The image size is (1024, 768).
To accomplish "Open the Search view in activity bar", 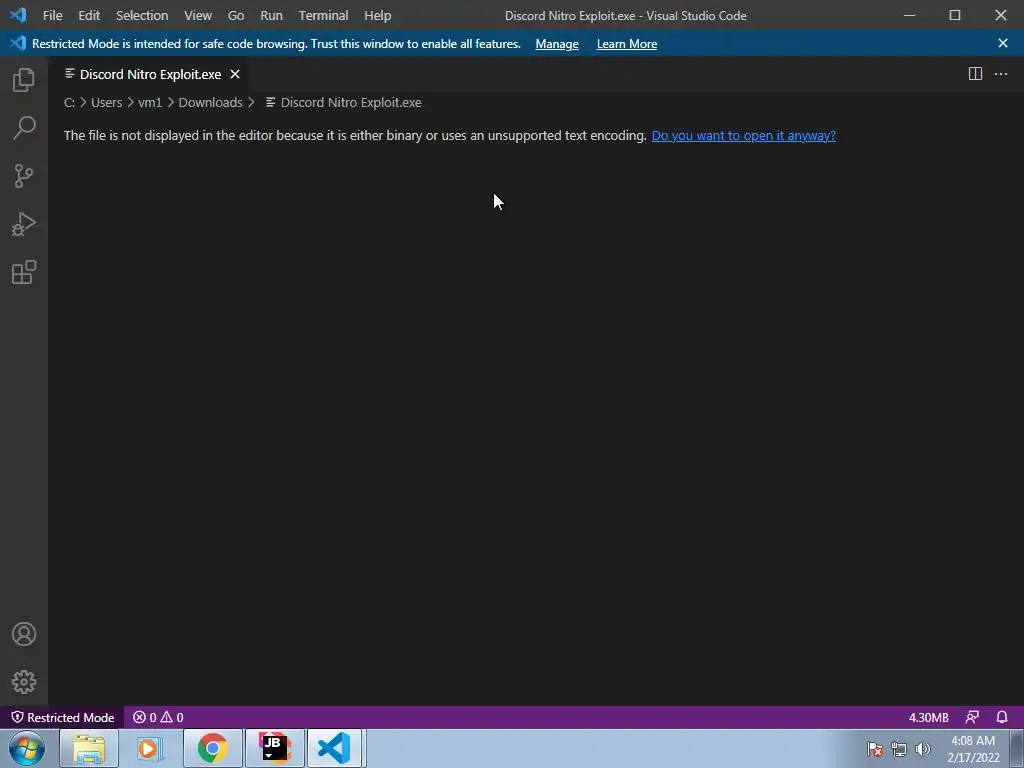I will click(x=24, y=128).
